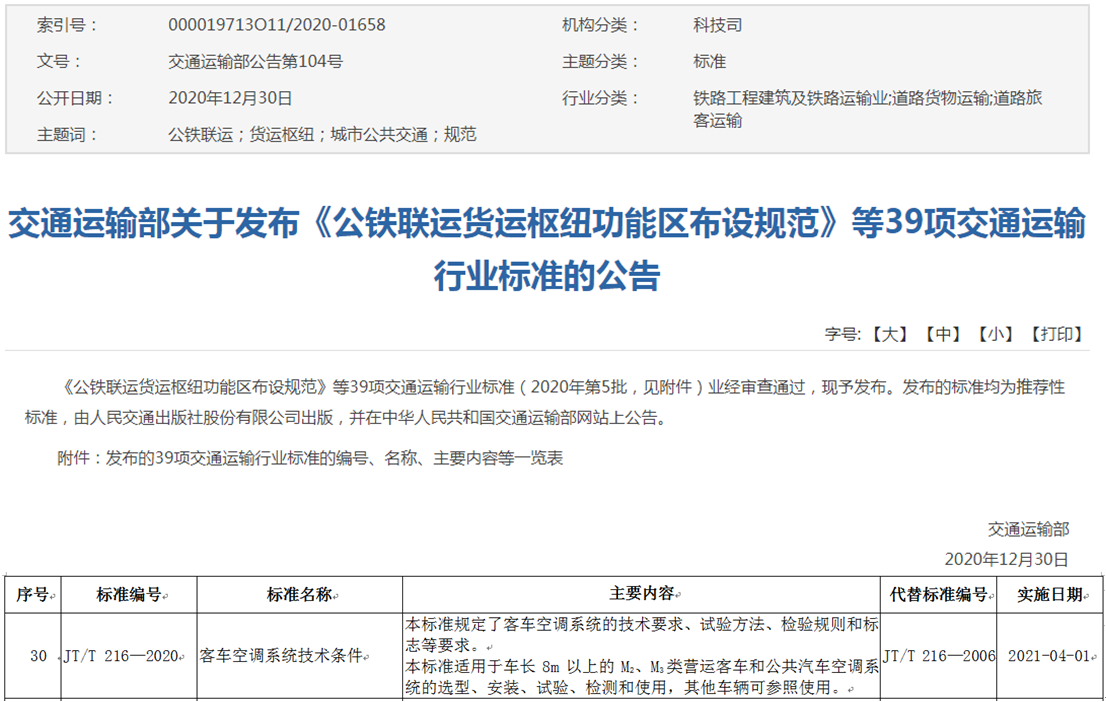This screenshot has height=702, width=1106.
Task: Click the 打印 print link
Action: pos(1057,334)
